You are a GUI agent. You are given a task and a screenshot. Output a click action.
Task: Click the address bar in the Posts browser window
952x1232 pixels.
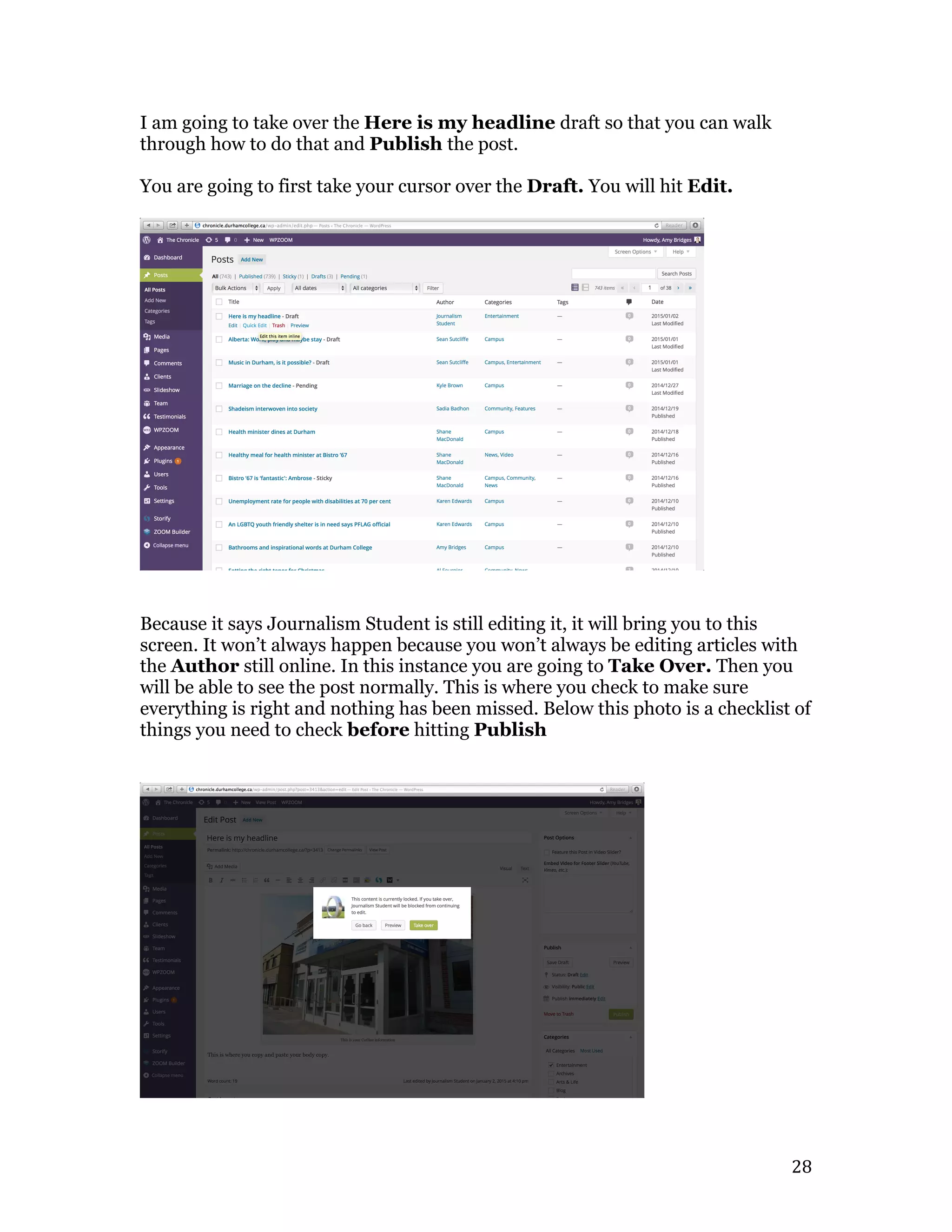pos(426,225)
